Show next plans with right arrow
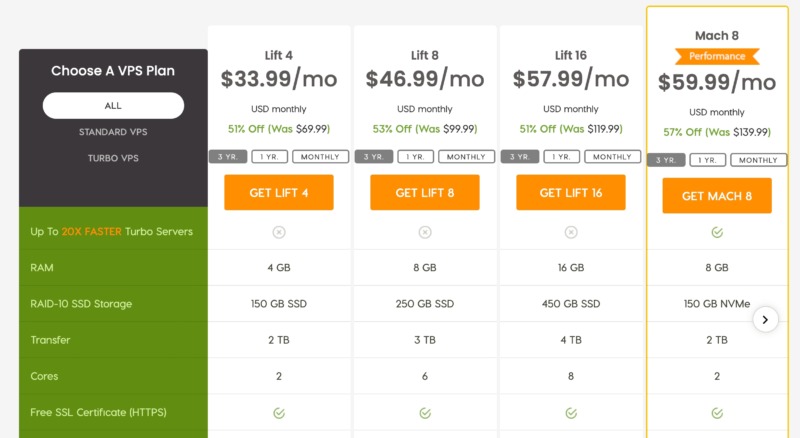This screenshot has width=800, height=438. 765,319
